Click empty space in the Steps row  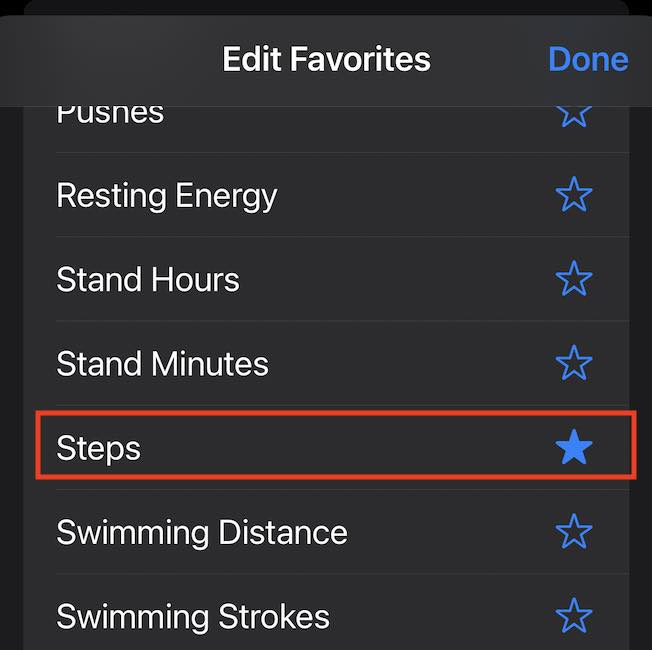350,448
